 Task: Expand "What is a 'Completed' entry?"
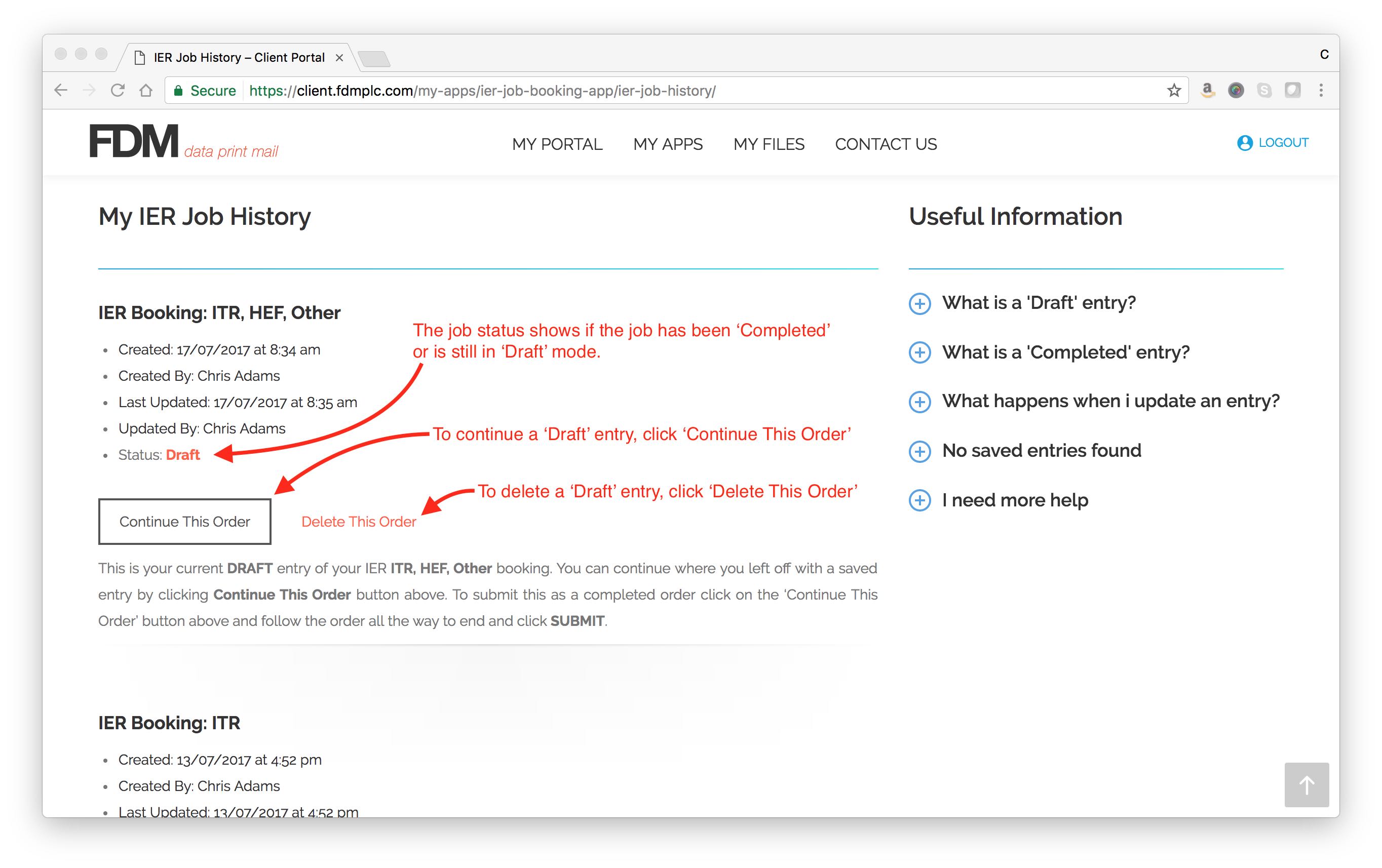[919, 352]
